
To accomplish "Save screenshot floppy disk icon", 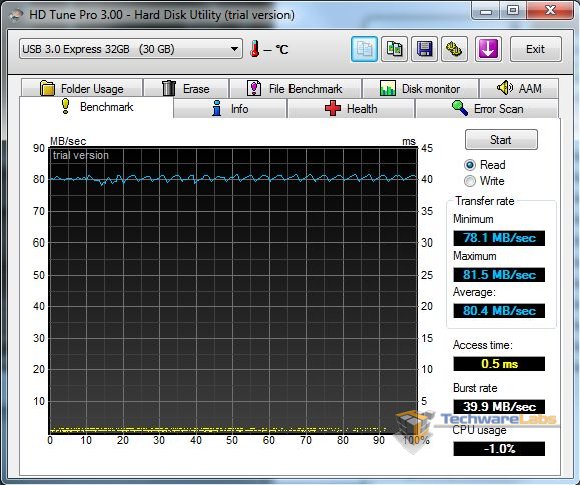I will coord(425,49).
